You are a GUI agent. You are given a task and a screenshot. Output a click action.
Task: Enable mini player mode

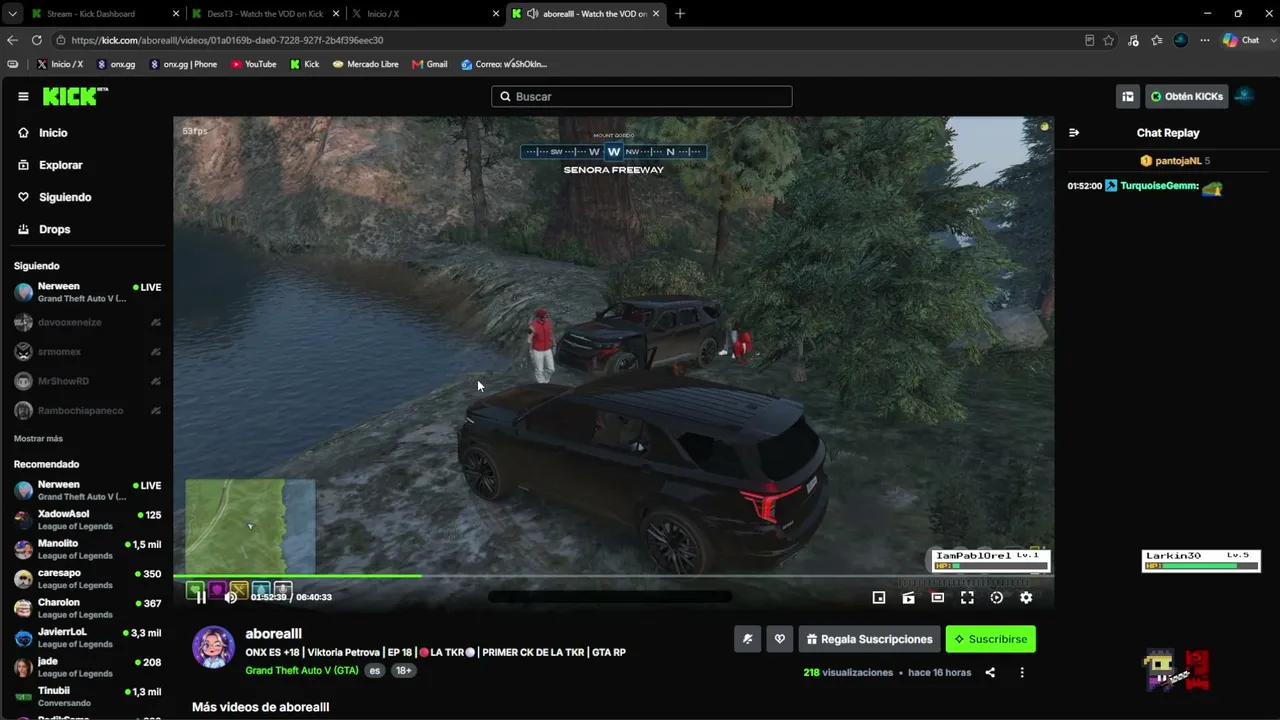click(x=879, y=597)
